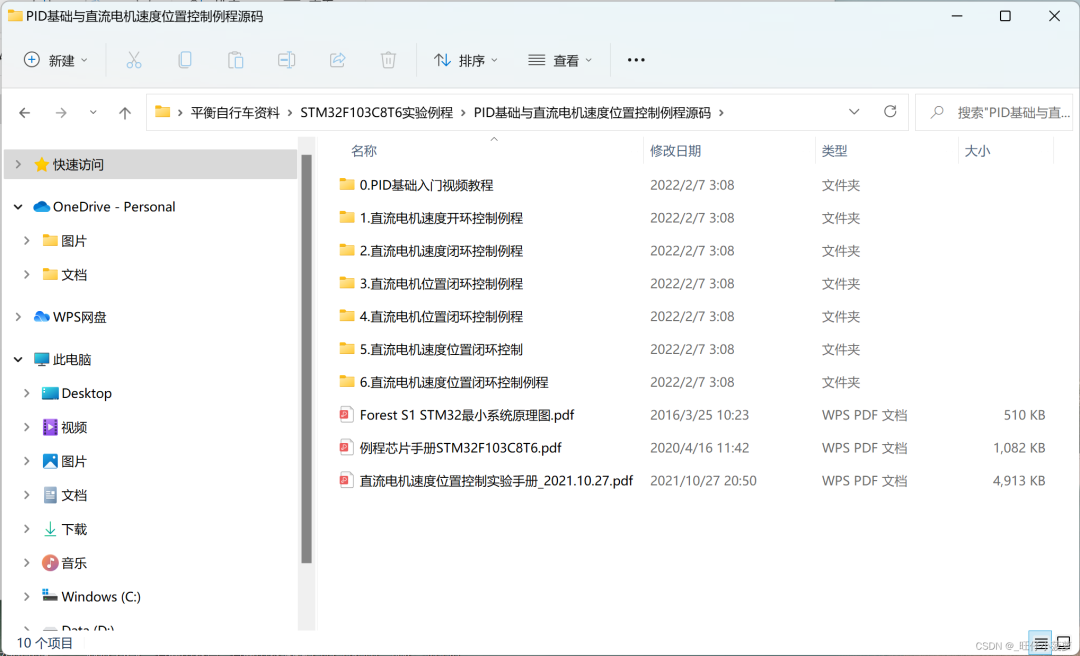Expand the Desktop item in the sidebar
1080x656 pixels.
click(26, 393)
